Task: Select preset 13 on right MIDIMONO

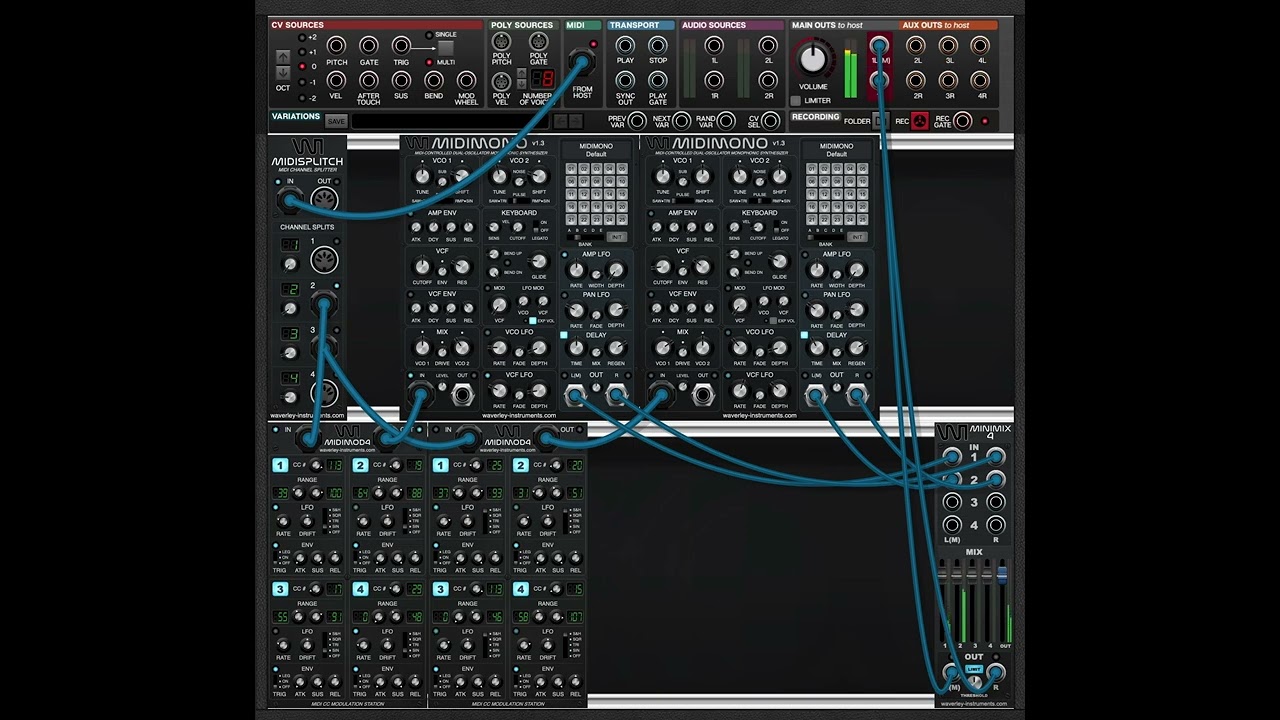Action: tap(836, 194)
